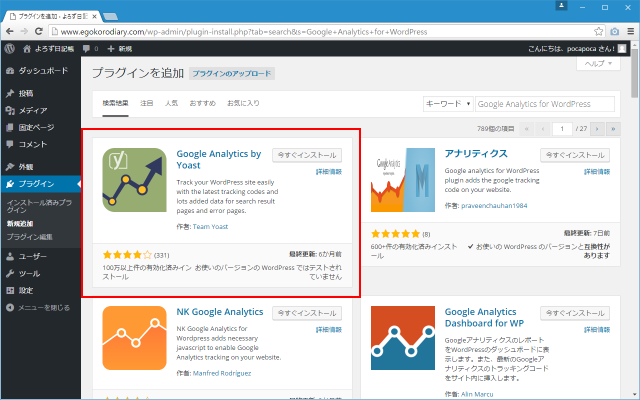Open the comments bubble in admin bar
Image resolution: width=640 pixels, height=400 pixels.
(91, 49)
